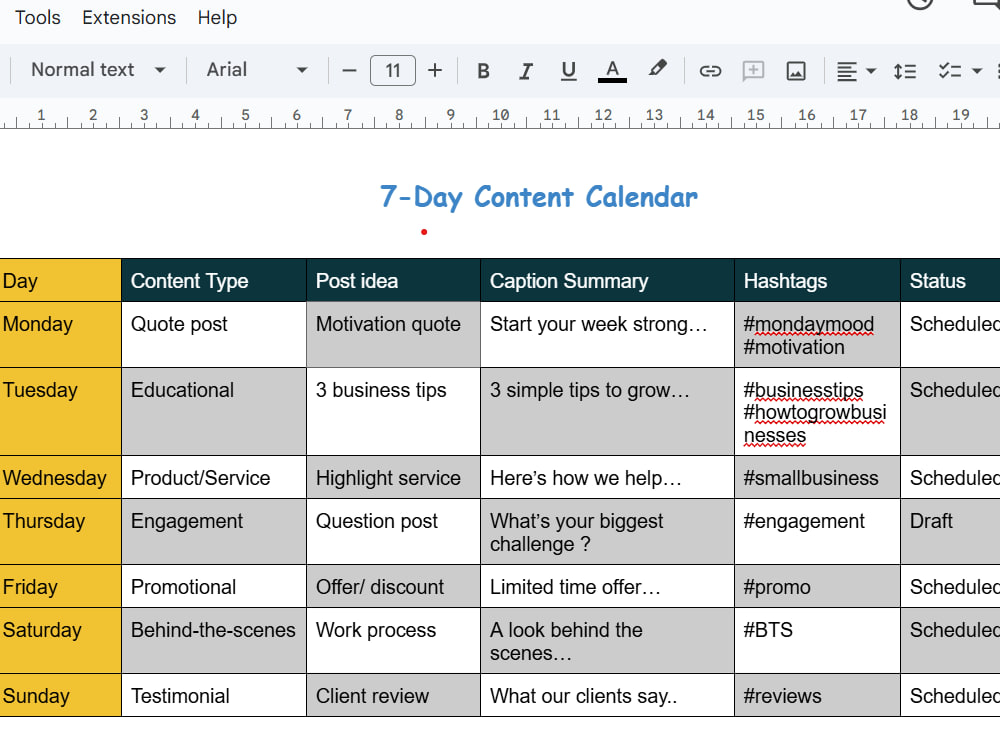The height and width of the screenshot is (750, 1000).
Task: Click the horizontal ruler at mark 10
Action: click(501, 115)
